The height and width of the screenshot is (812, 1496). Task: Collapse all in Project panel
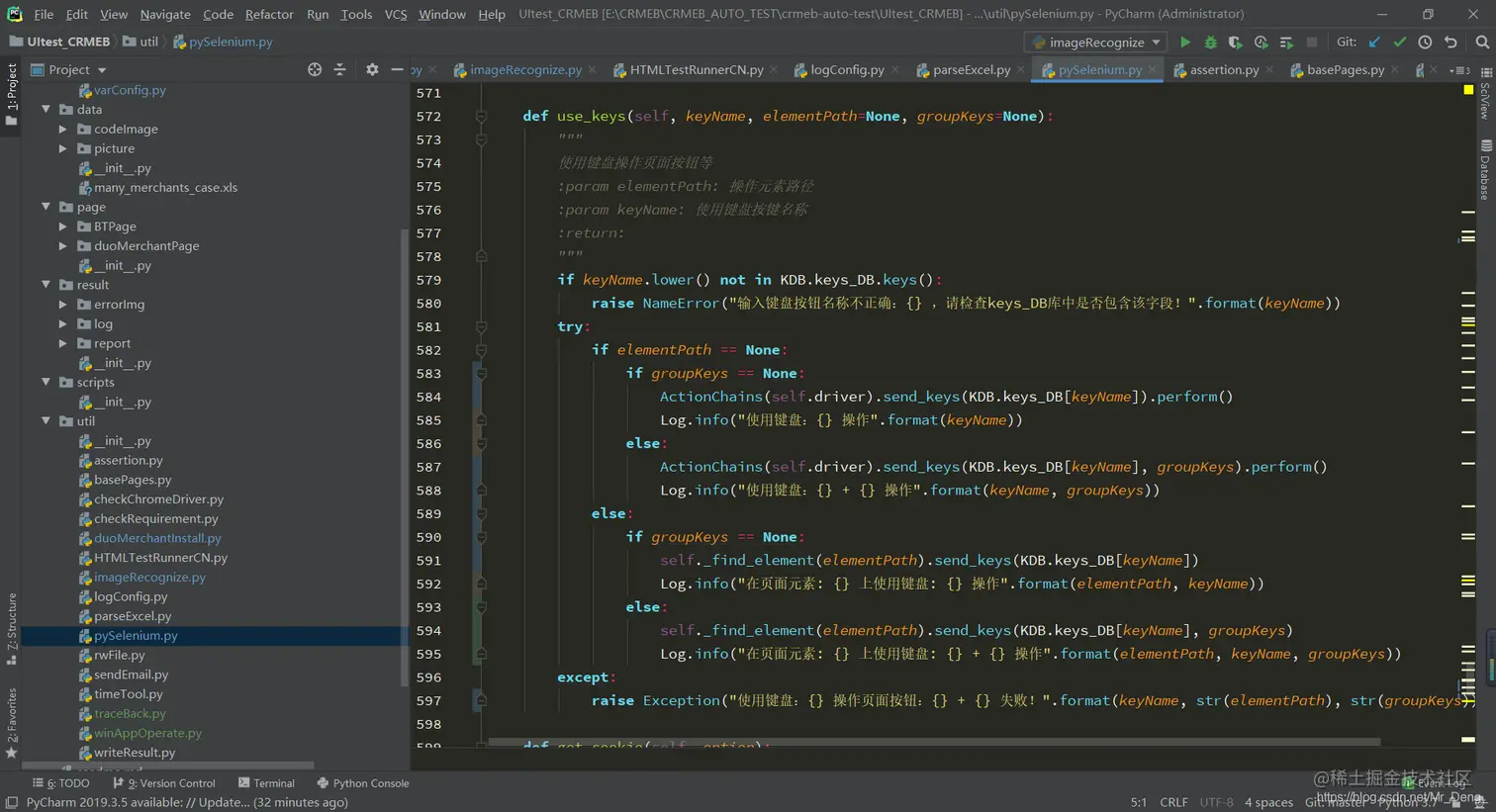339,69
